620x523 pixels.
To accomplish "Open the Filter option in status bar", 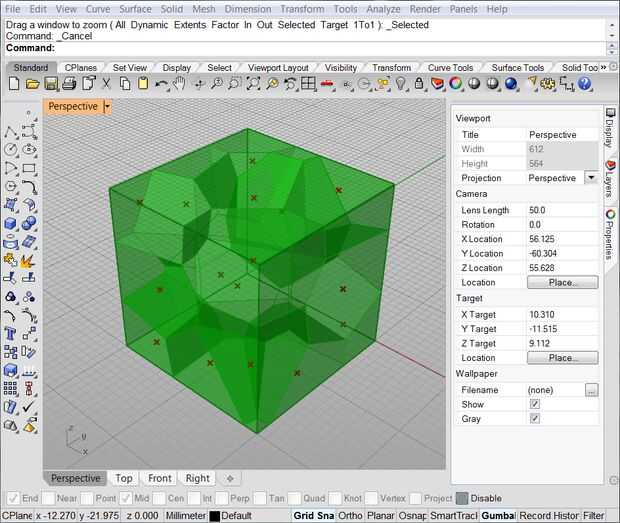I will coord(594,515).
